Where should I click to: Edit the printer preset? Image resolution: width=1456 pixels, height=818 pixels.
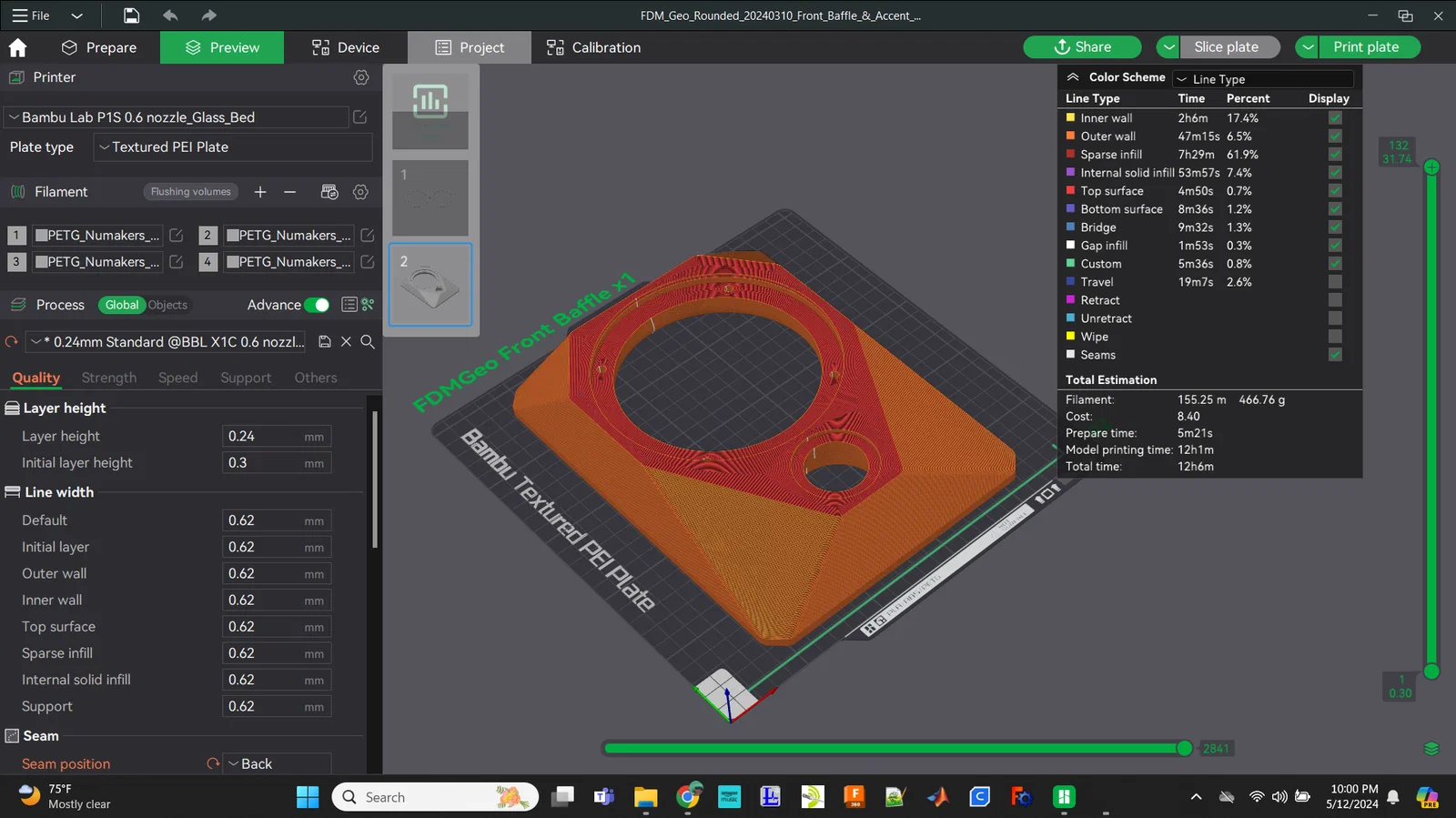tap(360, 117)
